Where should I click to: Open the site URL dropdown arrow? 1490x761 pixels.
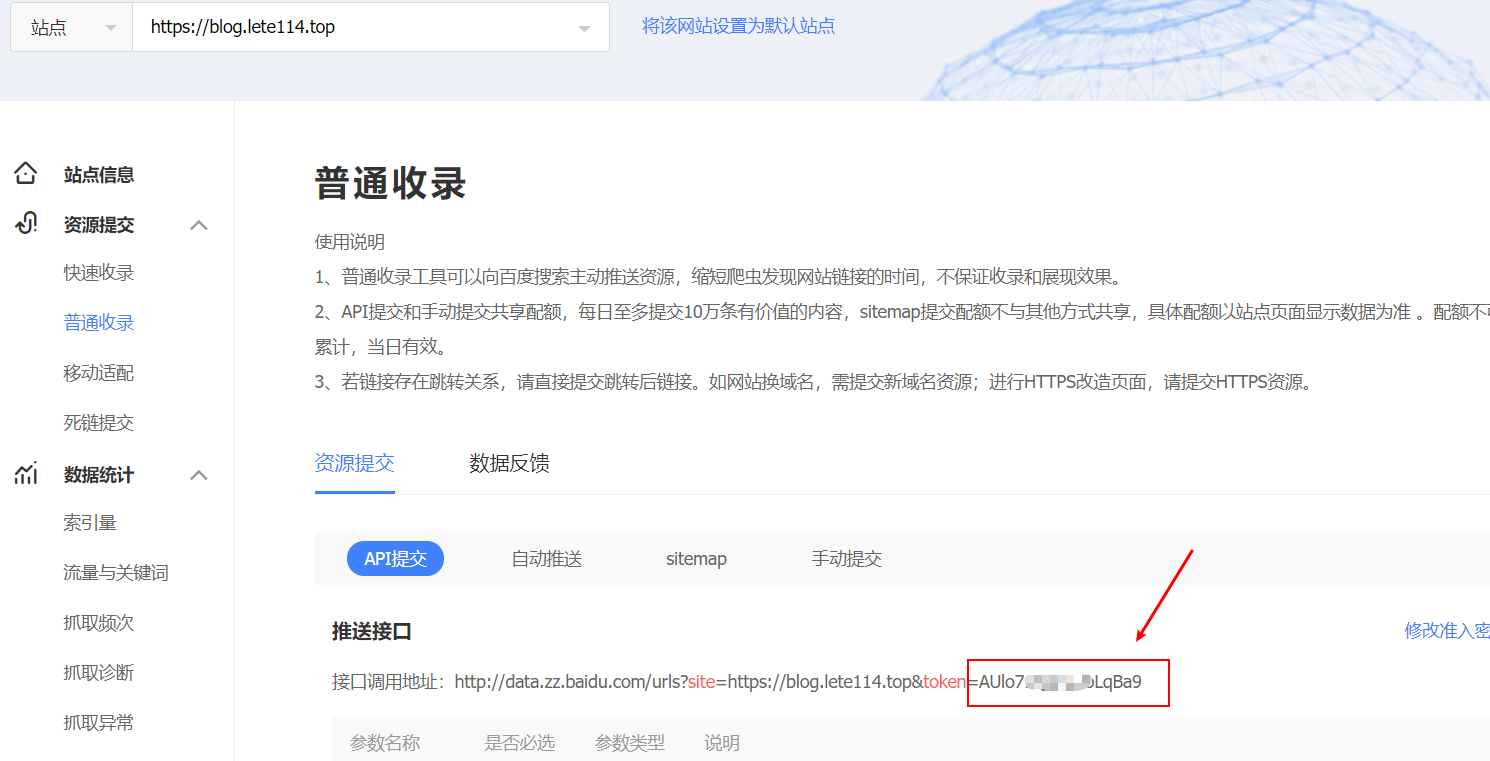point(584,28)
